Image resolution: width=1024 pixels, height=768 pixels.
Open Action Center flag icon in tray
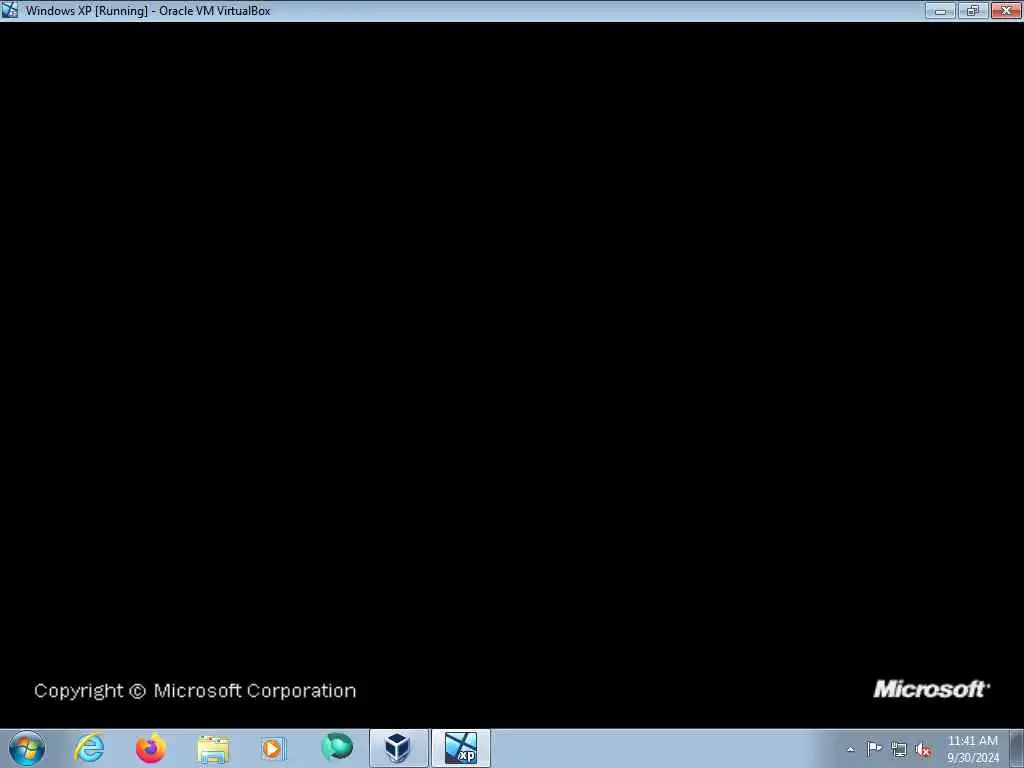874,748
